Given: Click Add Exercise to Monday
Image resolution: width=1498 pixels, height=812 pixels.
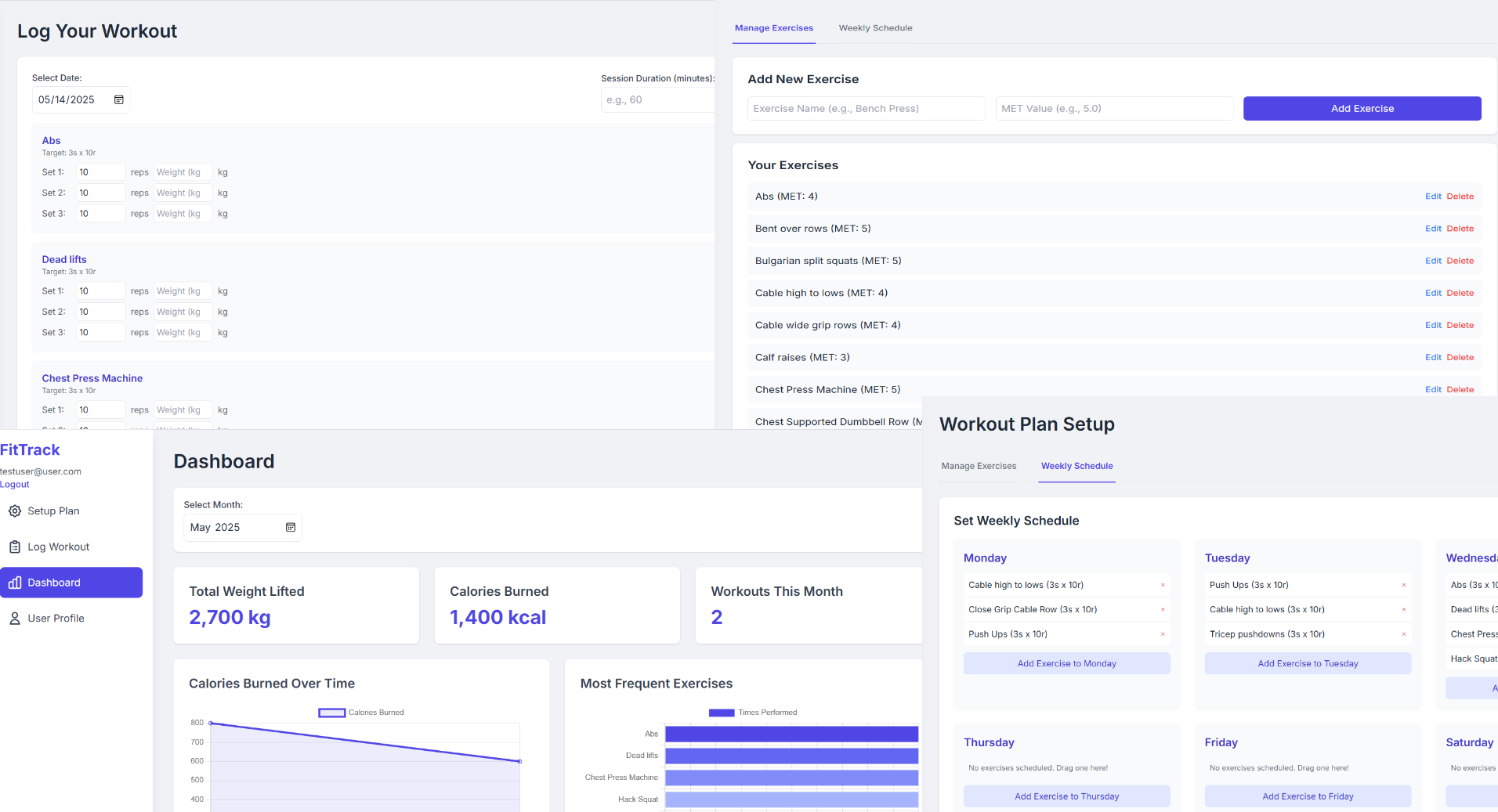Looking at the screenshot, I should tap(1066, 664).
